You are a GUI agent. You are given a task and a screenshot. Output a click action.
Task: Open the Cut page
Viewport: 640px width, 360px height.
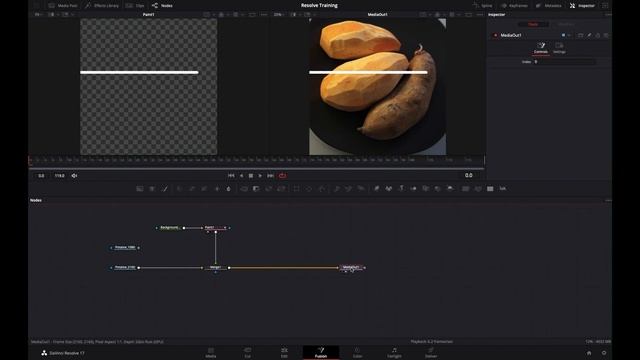[247, 353]
